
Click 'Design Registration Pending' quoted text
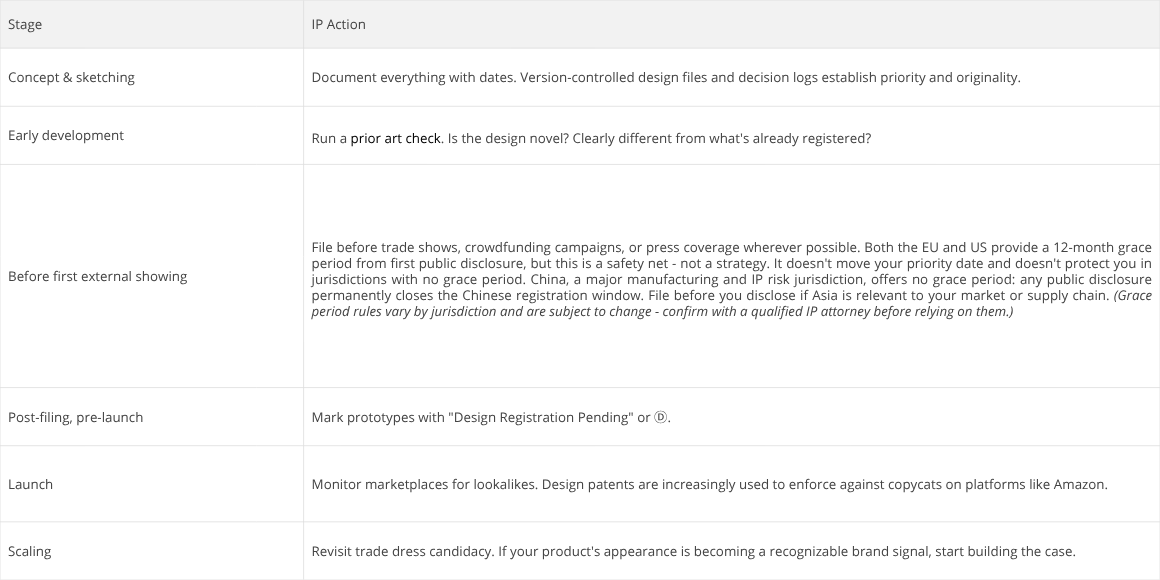click(540, 417)
